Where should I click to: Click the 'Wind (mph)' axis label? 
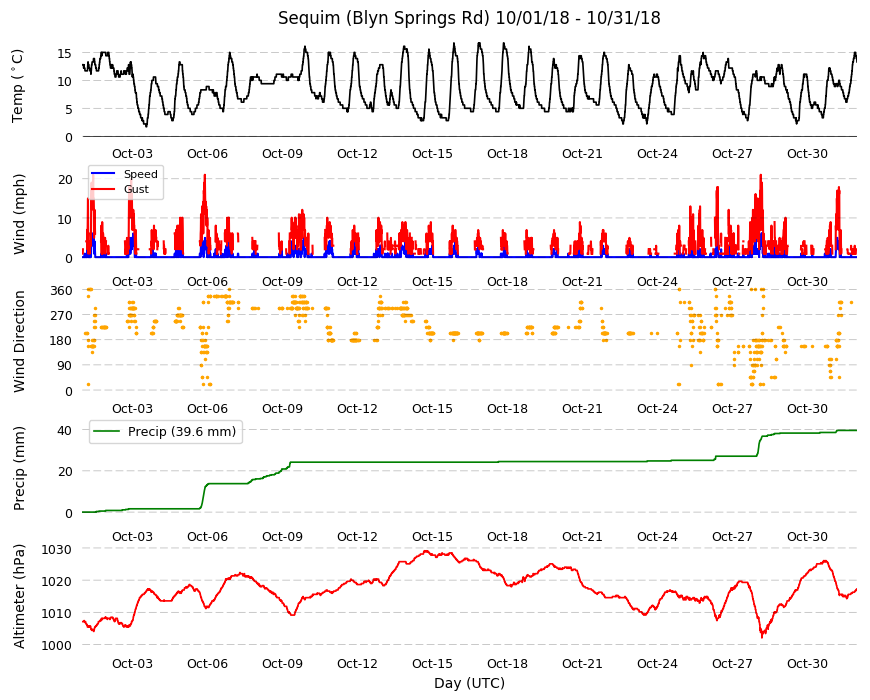[x=19, y=214]
